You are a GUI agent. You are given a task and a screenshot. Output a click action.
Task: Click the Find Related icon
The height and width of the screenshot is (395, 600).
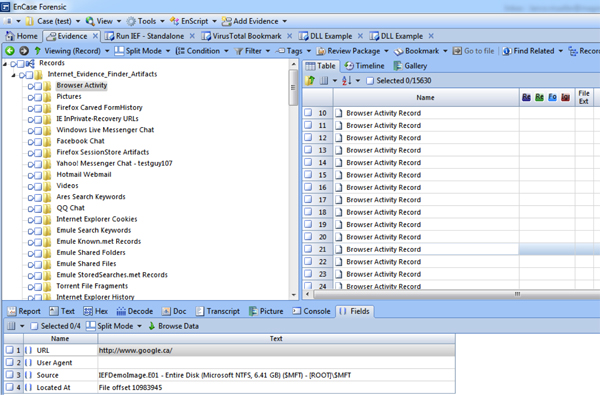[x=507, y=51]
